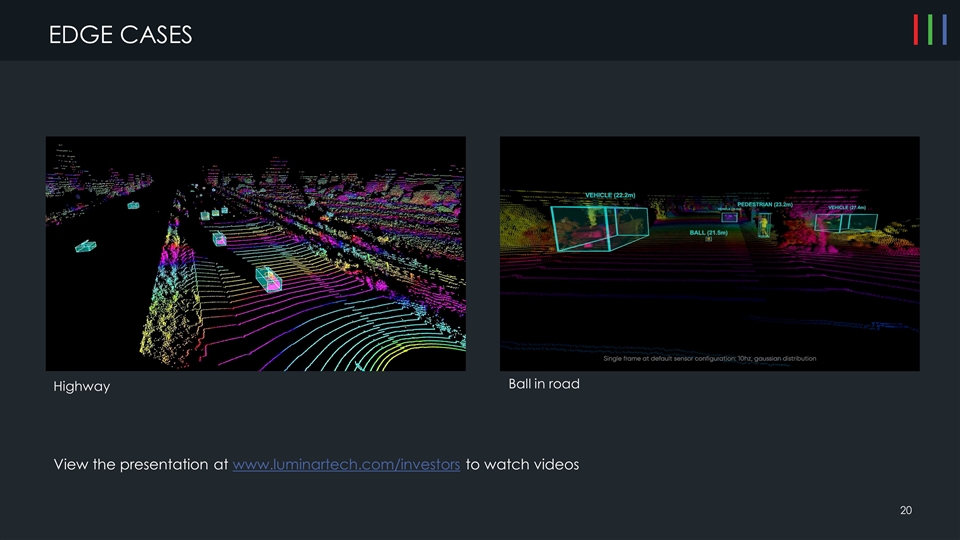Viewport: 960px width, 540px height.
Task: Click the far-left vehicle box on highway image
Action: pos(86,246)
